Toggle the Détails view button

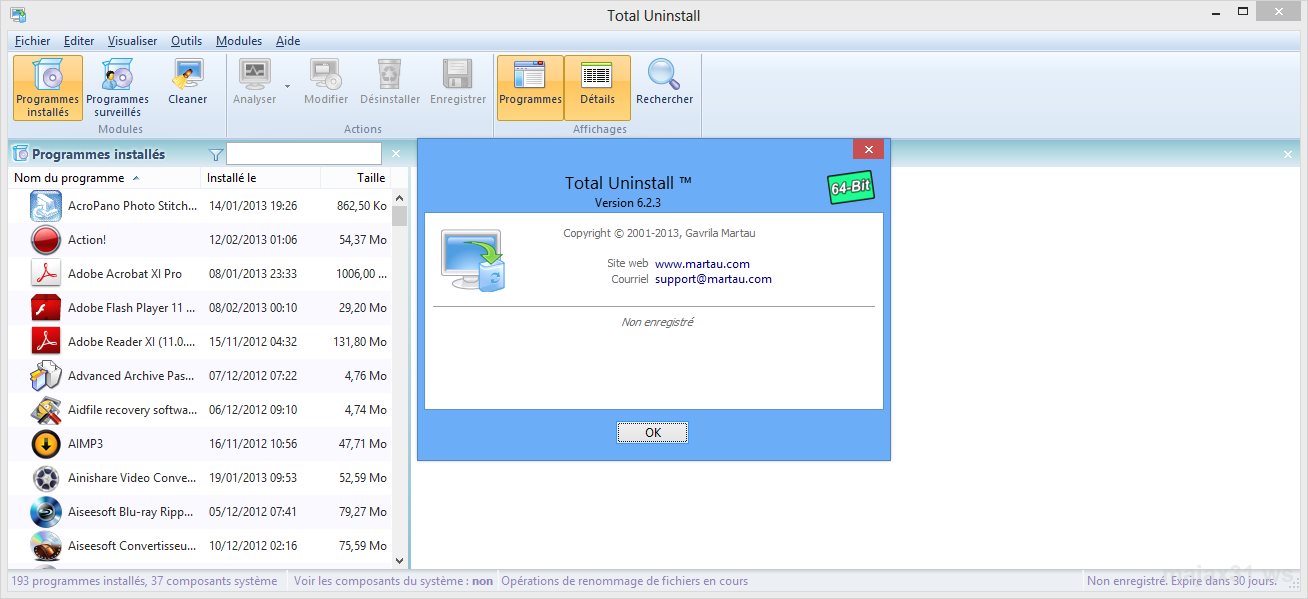tap(597, 87)
